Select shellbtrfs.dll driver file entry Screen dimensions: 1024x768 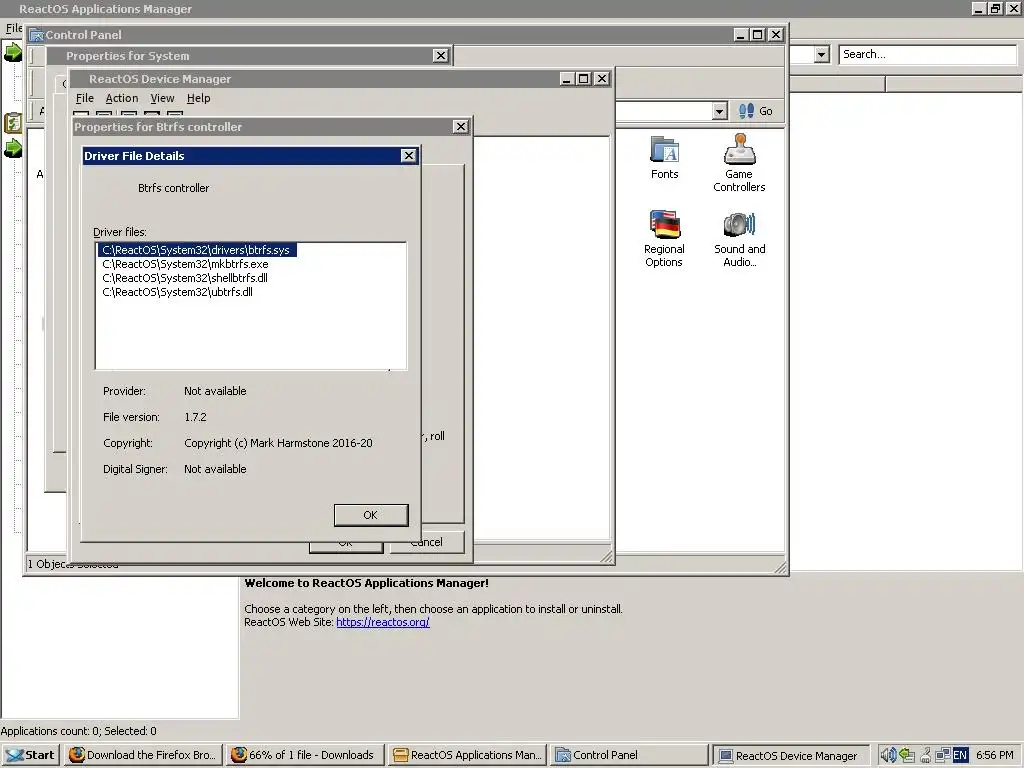pos(185,278)
